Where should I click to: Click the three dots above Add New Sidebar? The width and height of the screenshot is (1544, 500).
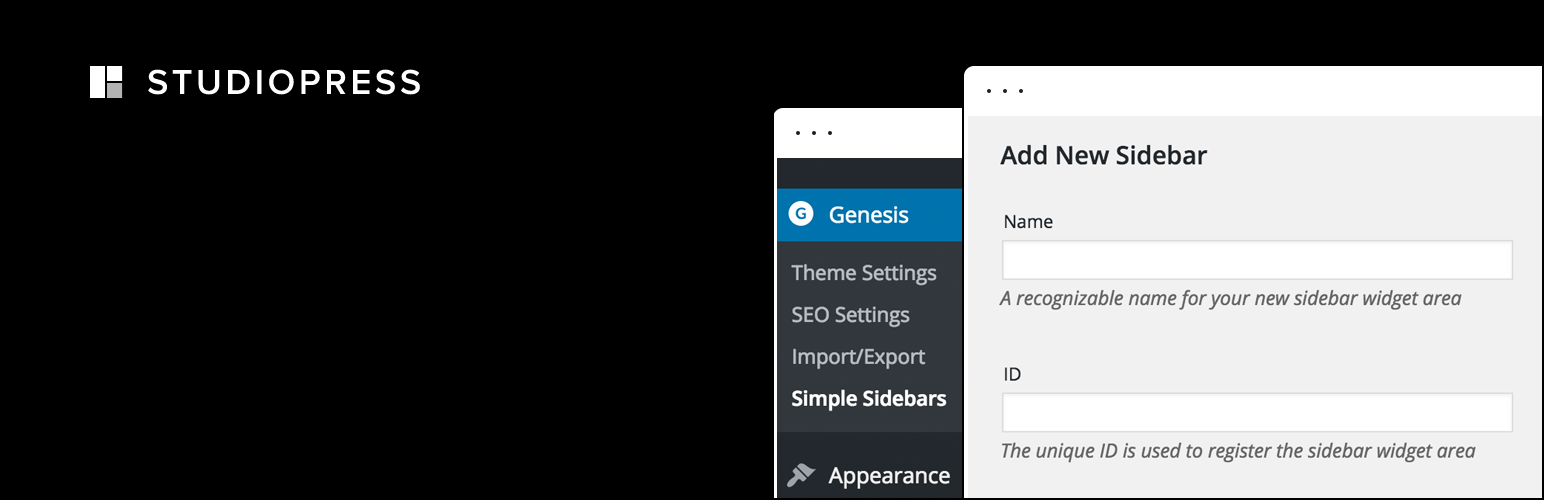pyautogui.click(x=1005, y=91)
